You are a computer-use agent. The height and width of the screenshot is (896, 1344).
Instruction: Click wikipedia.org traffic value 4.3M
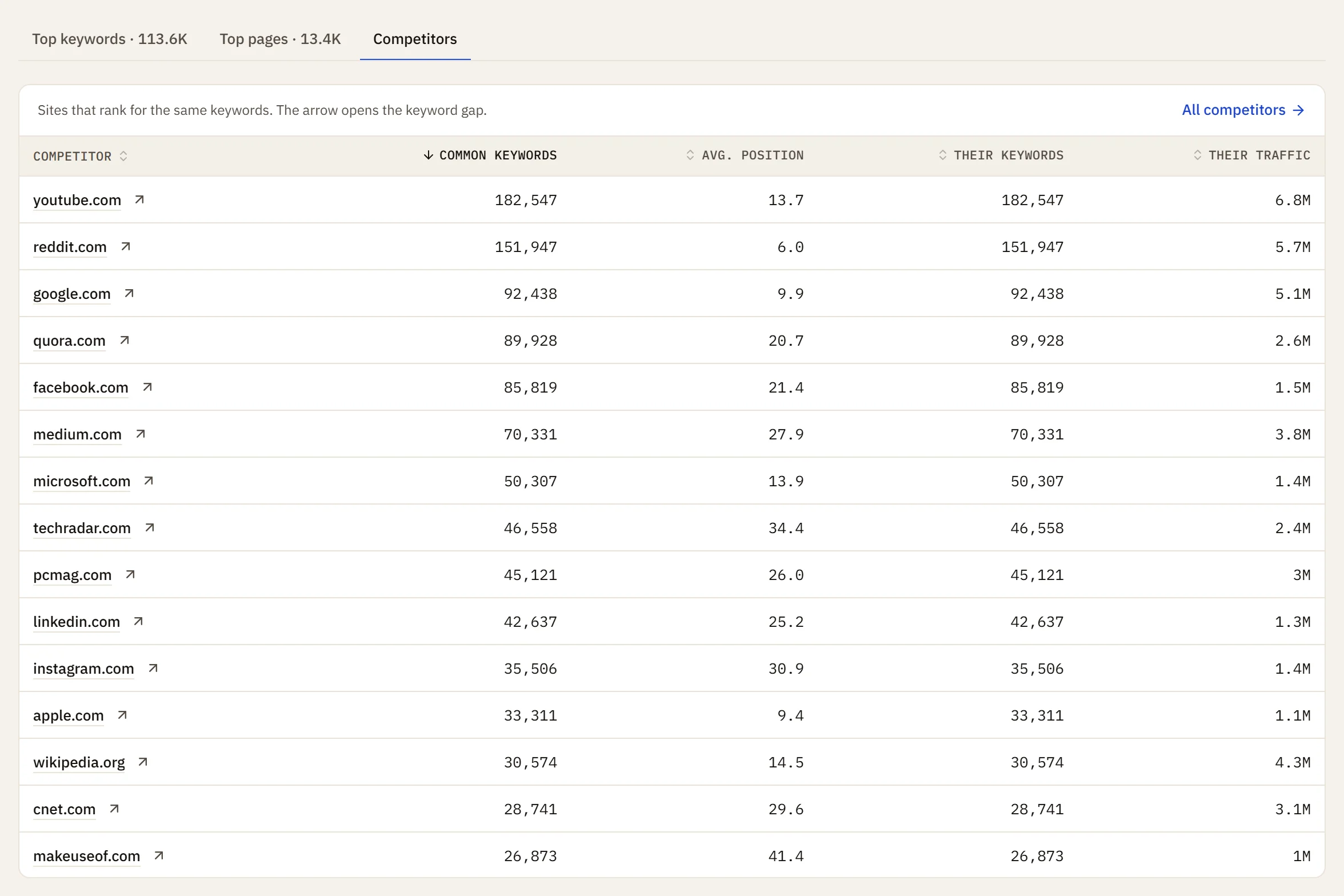click(x=1293, y=762)
